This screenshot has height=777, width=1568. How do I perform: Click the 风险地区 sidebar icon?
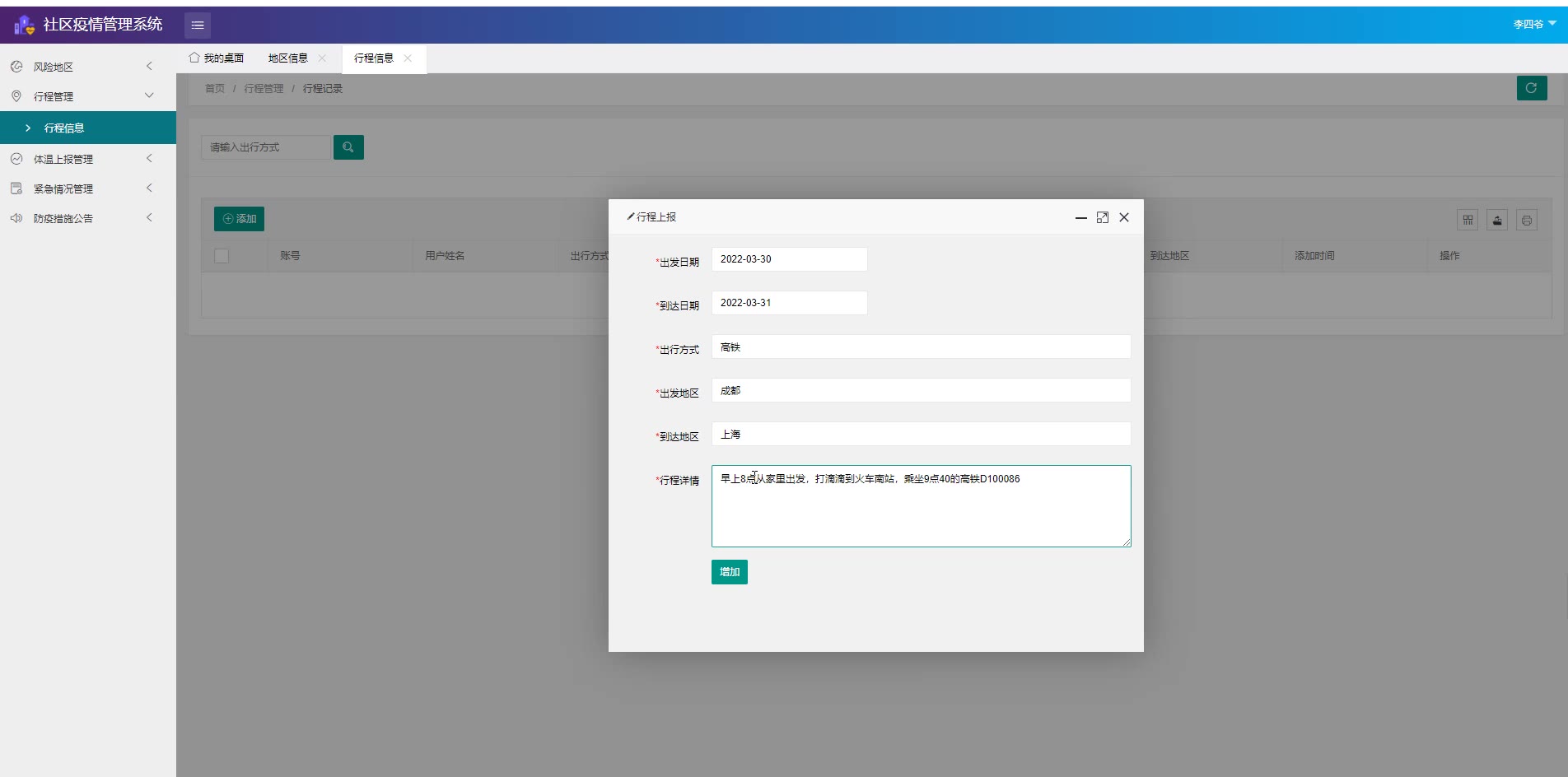16,67
